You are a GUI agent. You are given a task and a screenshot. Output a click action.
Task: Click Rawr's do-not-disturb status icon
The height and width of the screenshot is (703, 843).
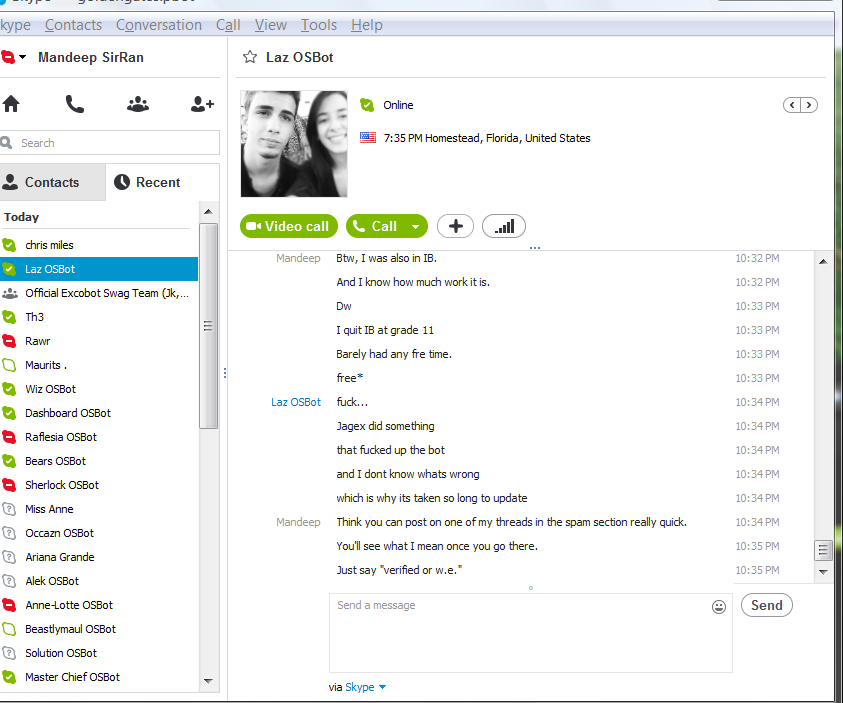tap(9, 341)
